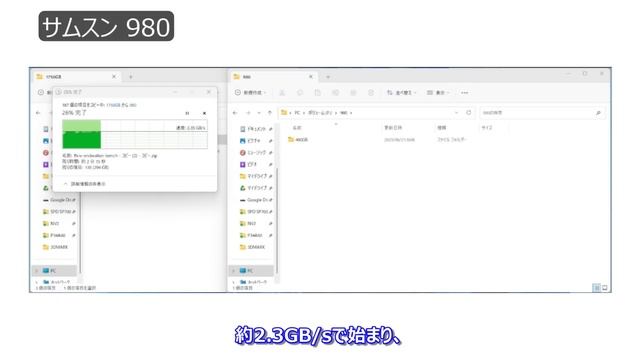Expand ネットワーク in left window sidebar
The image size is (640, 360).
tap(37, 282)
